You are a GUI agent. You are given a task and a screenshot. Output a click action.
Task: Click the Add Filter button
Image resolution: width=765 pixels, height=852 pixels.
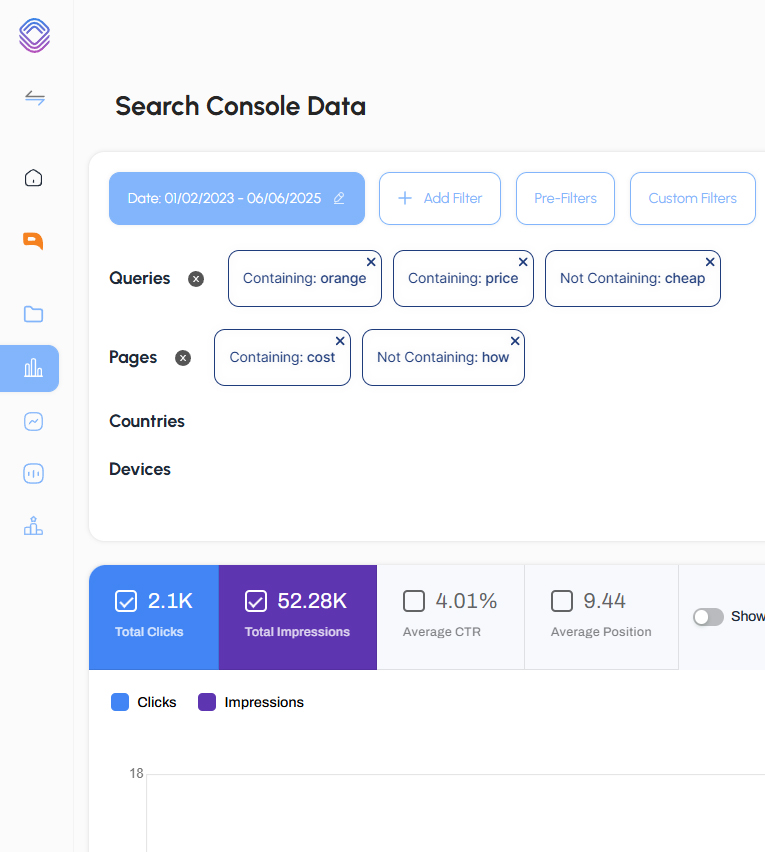click(x=440, y=198)
